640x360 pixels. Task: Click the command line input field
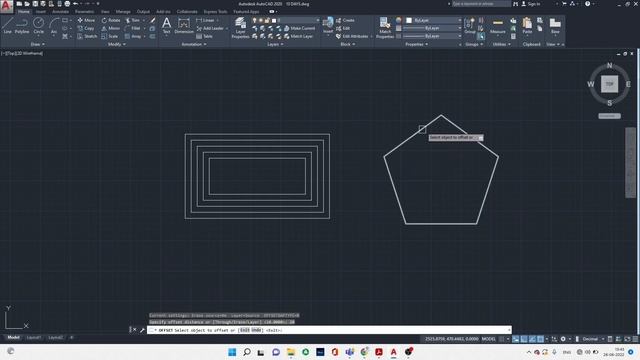click(329, 330)
